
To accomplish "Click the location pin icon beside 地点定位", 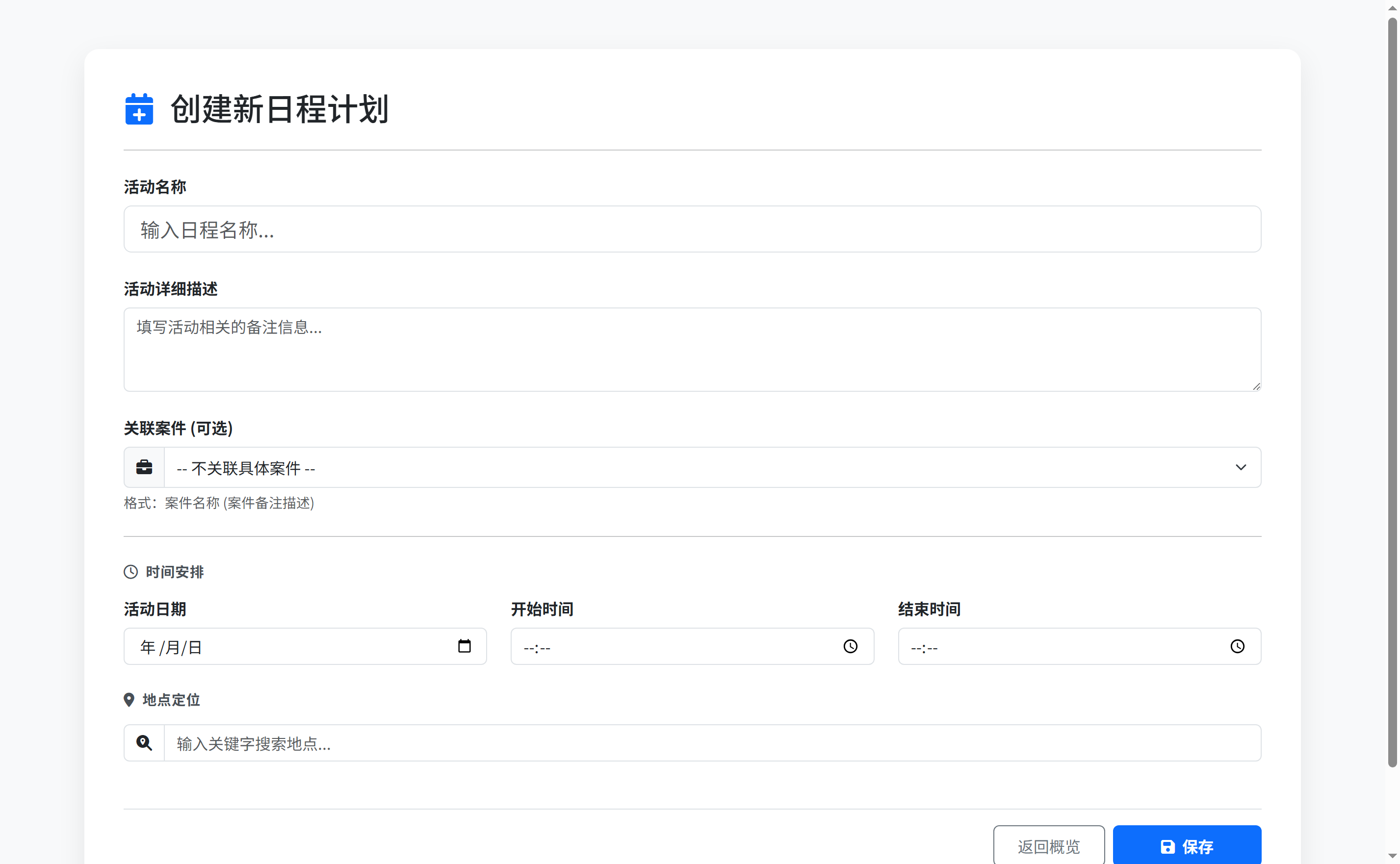I will tap(129, 699).
